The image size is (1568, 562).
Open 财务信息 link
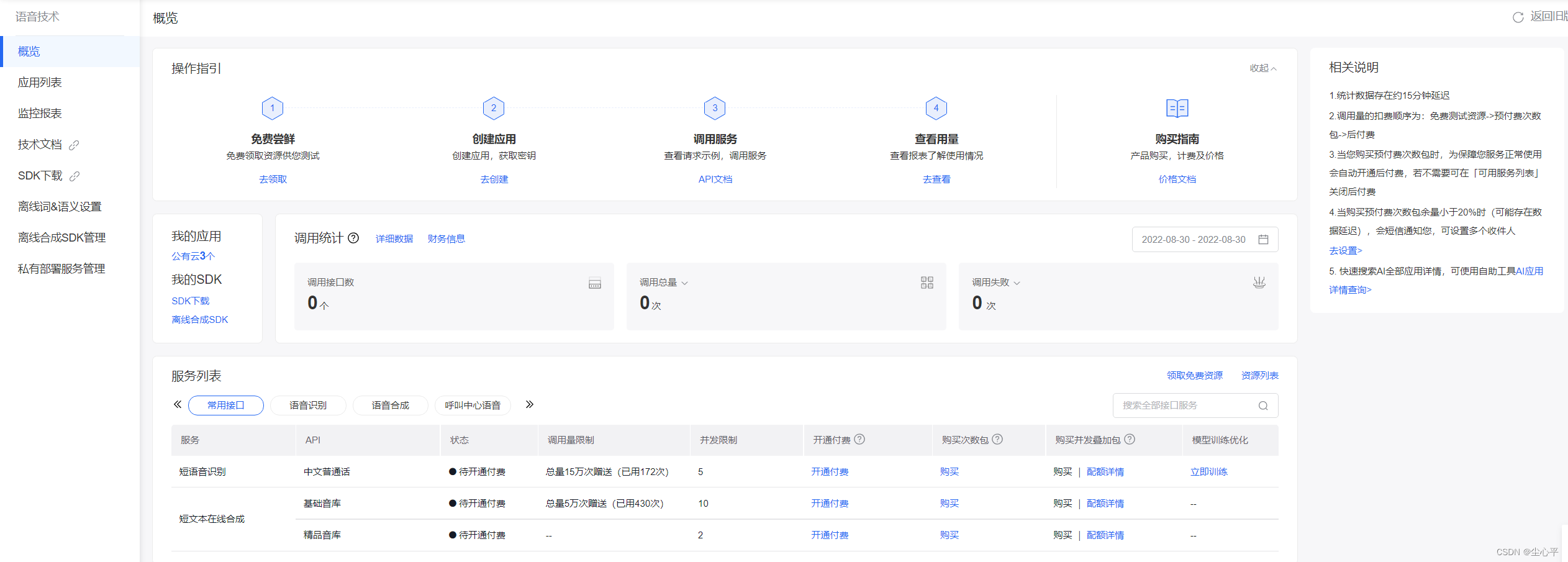pyautogui.click(x=446, y=239)
